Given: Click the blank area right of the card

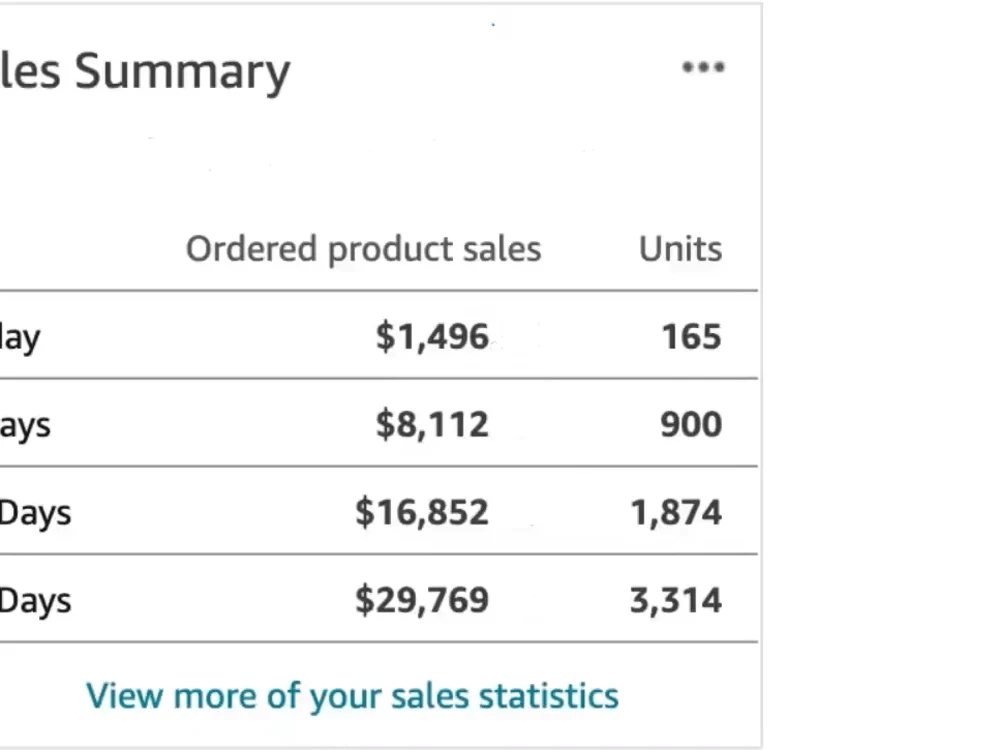Looking at the screenshot, I should 881,375.
